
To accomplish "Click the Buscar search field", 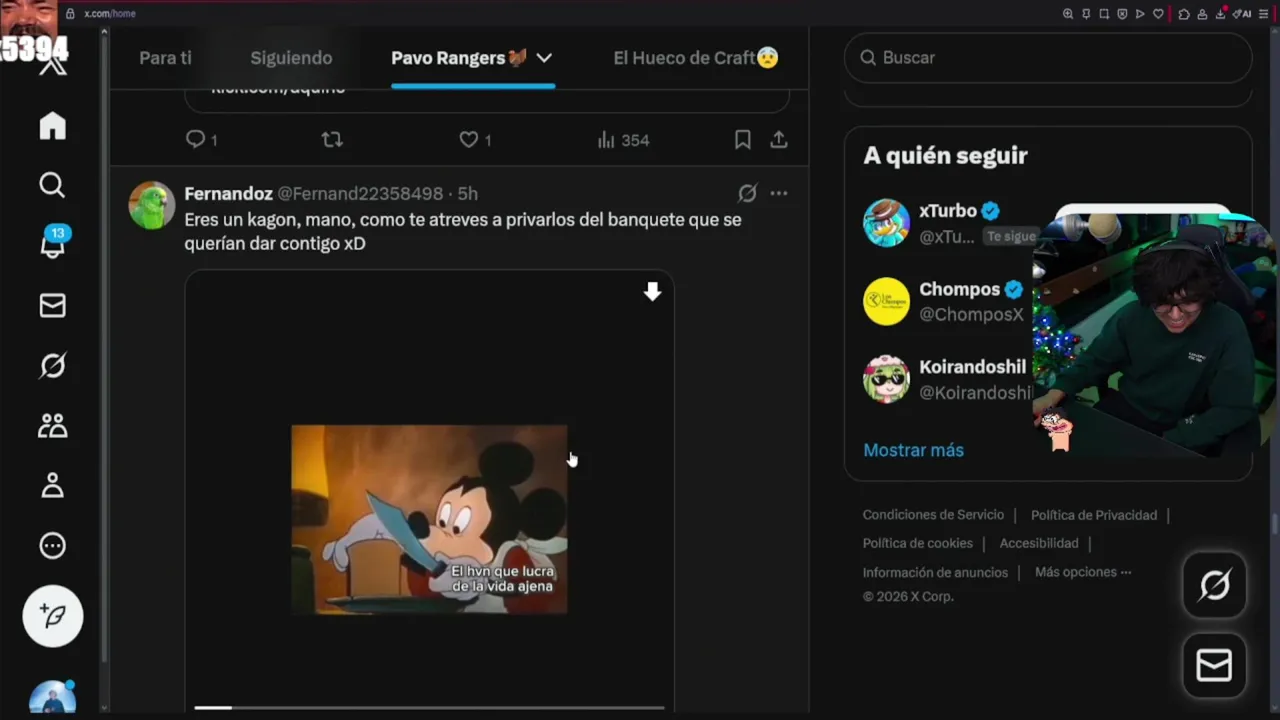I will tap(1048, 58).
